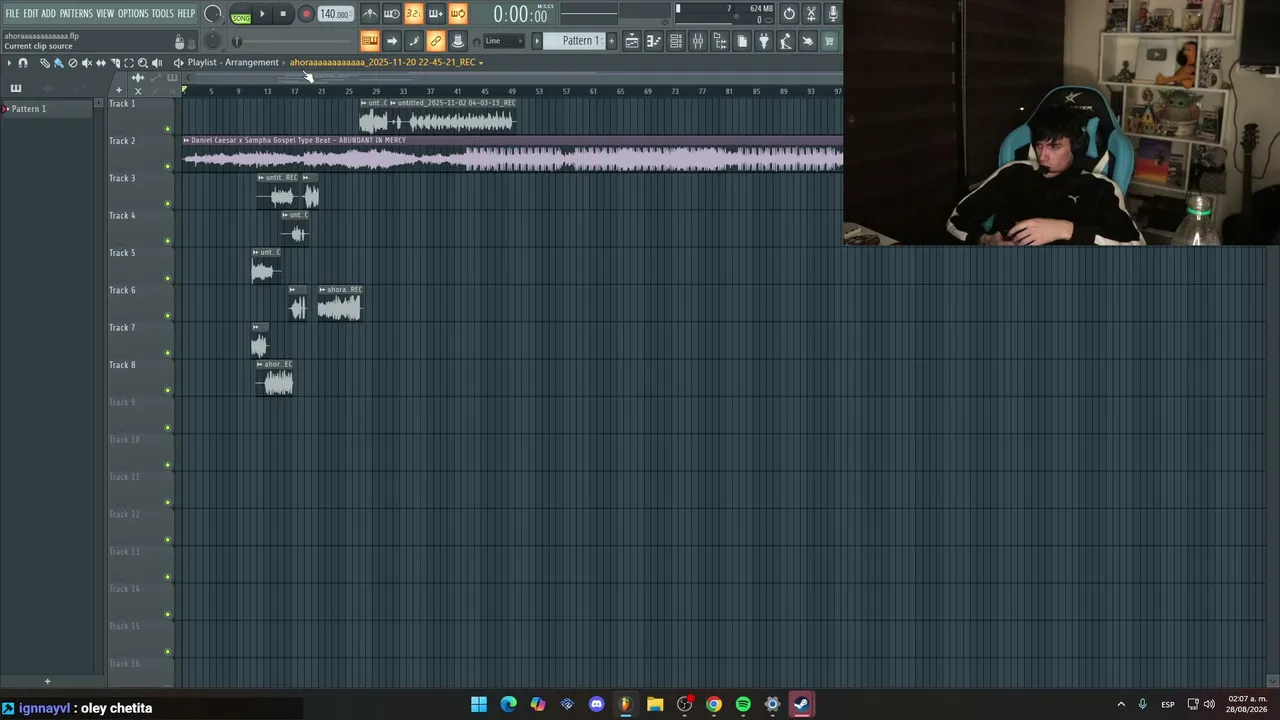Image resolution: width=1280 pixels, height=720 pixels.
Task: Open the snap selector showing Line
Action: tap(505, 41)
